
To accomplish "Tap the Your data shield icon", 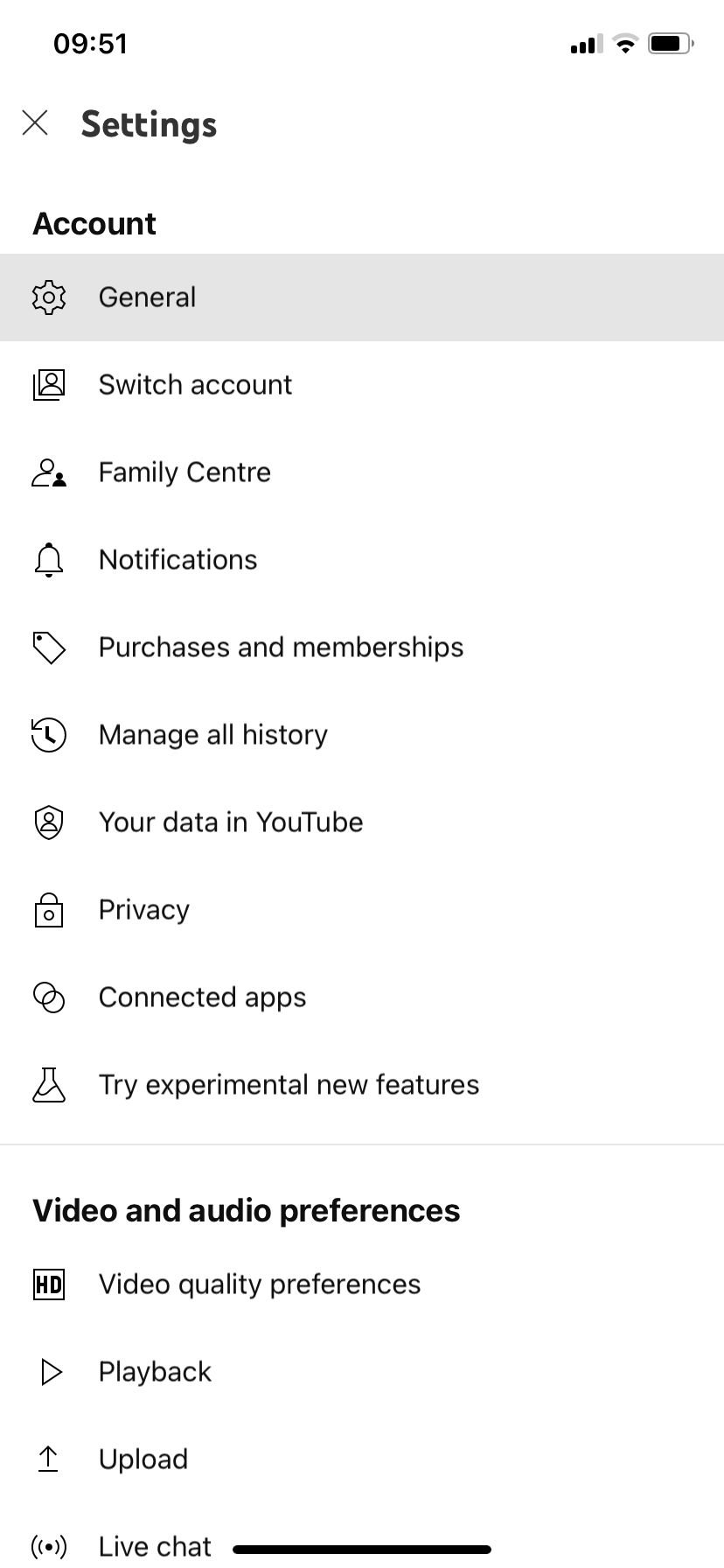I will point(49,822).
